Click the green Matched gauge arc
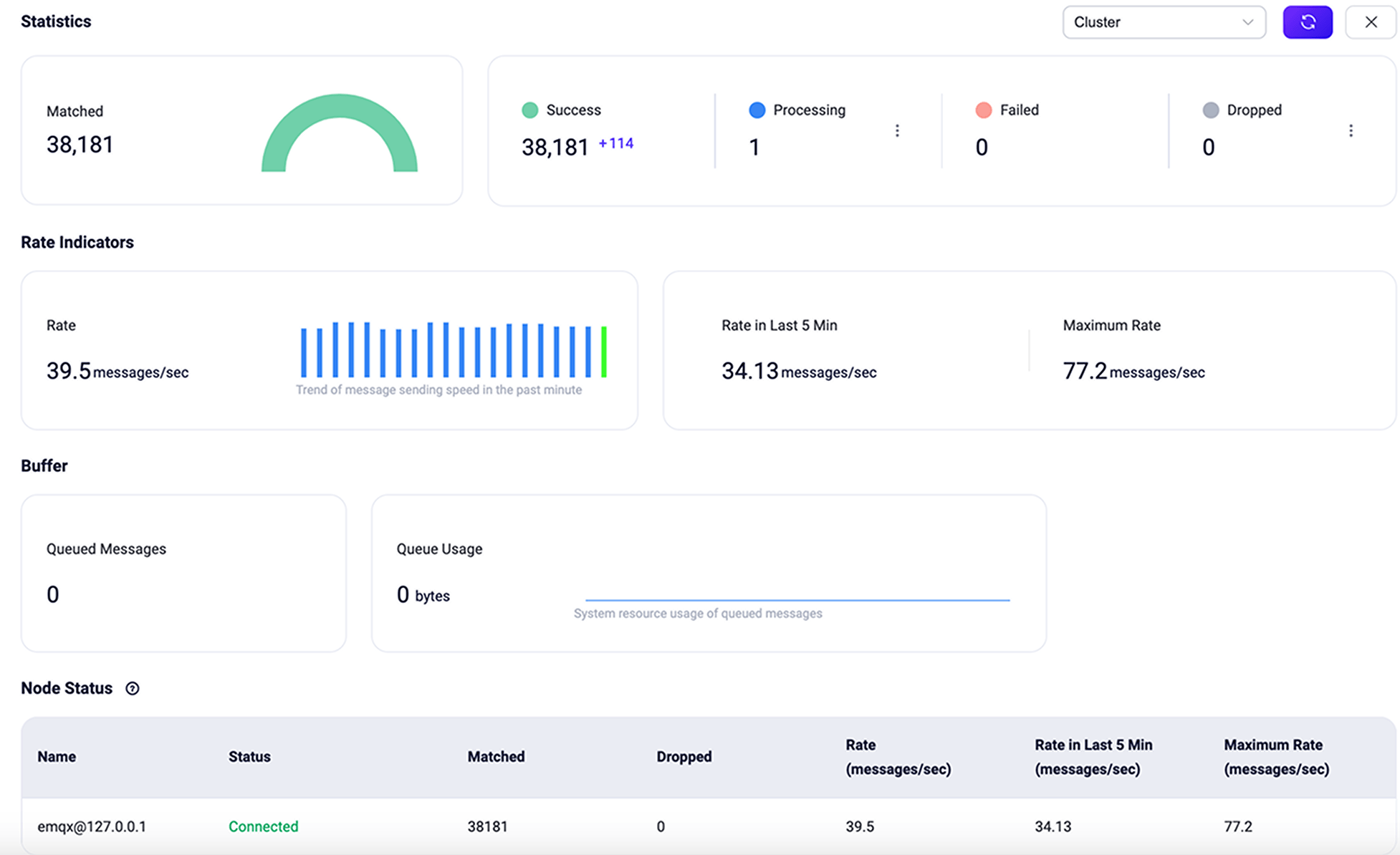 pos(339,105)
